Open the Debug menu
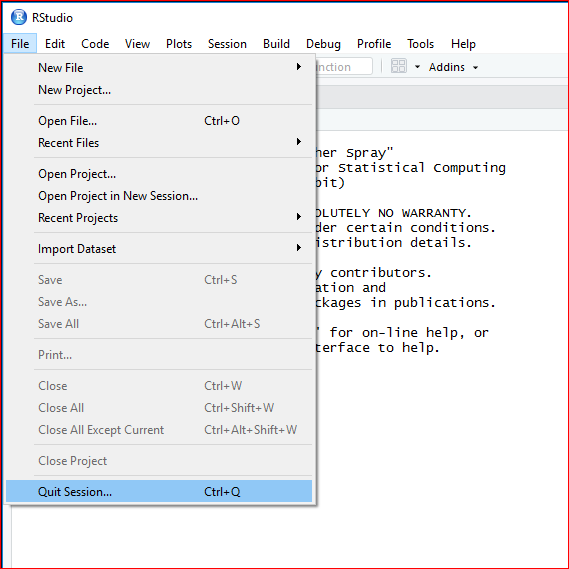The height and width of the screenshot is (569, 569). 323,44
